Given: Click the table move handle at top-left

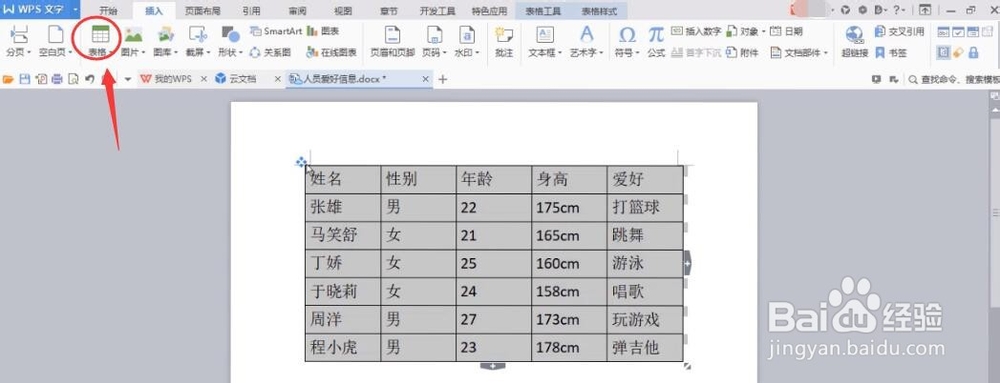Looking at the screenshot, I should (301, 162).
